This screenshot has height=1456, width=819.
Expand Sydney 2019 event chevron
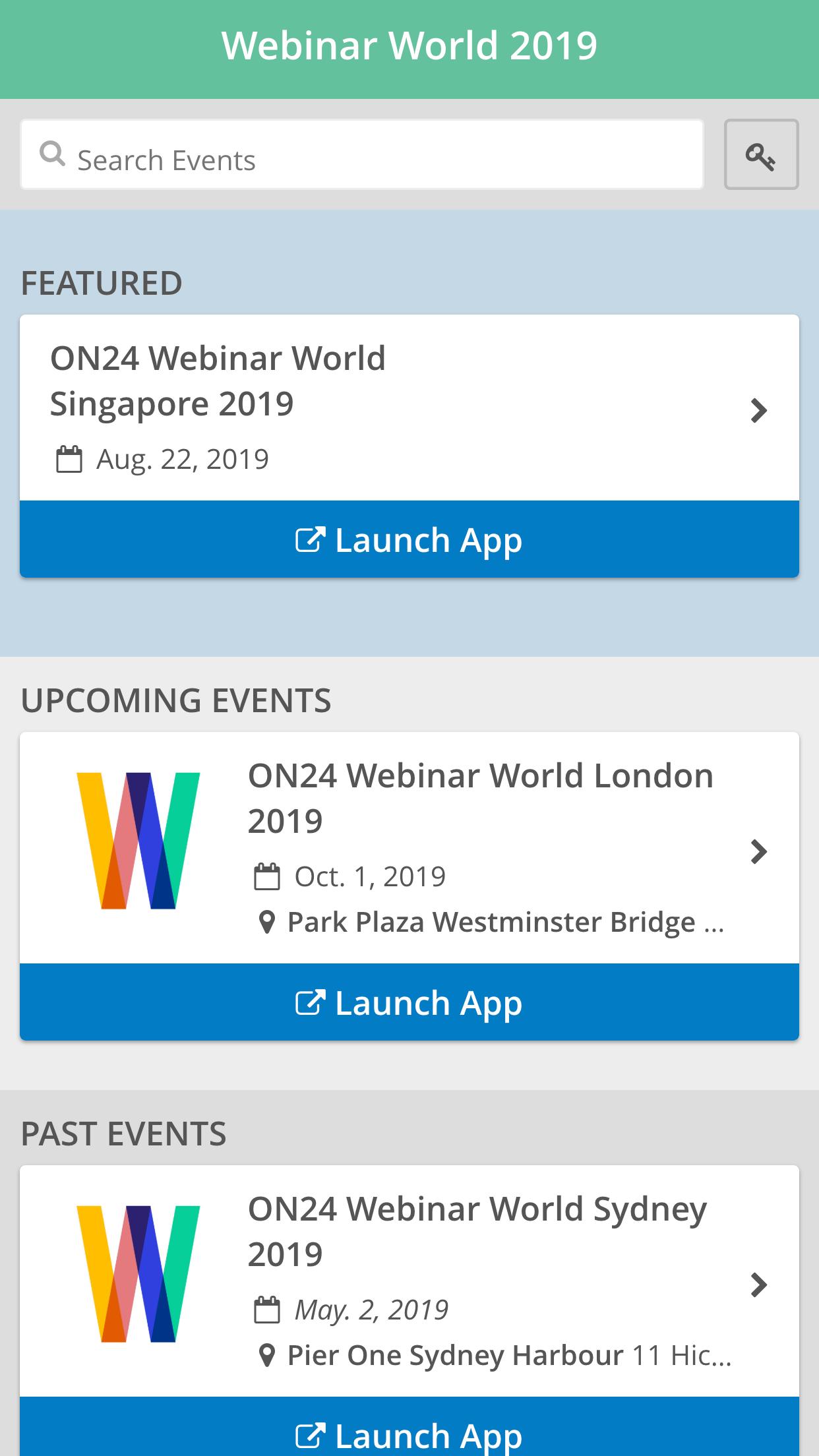click(759, 1285)
